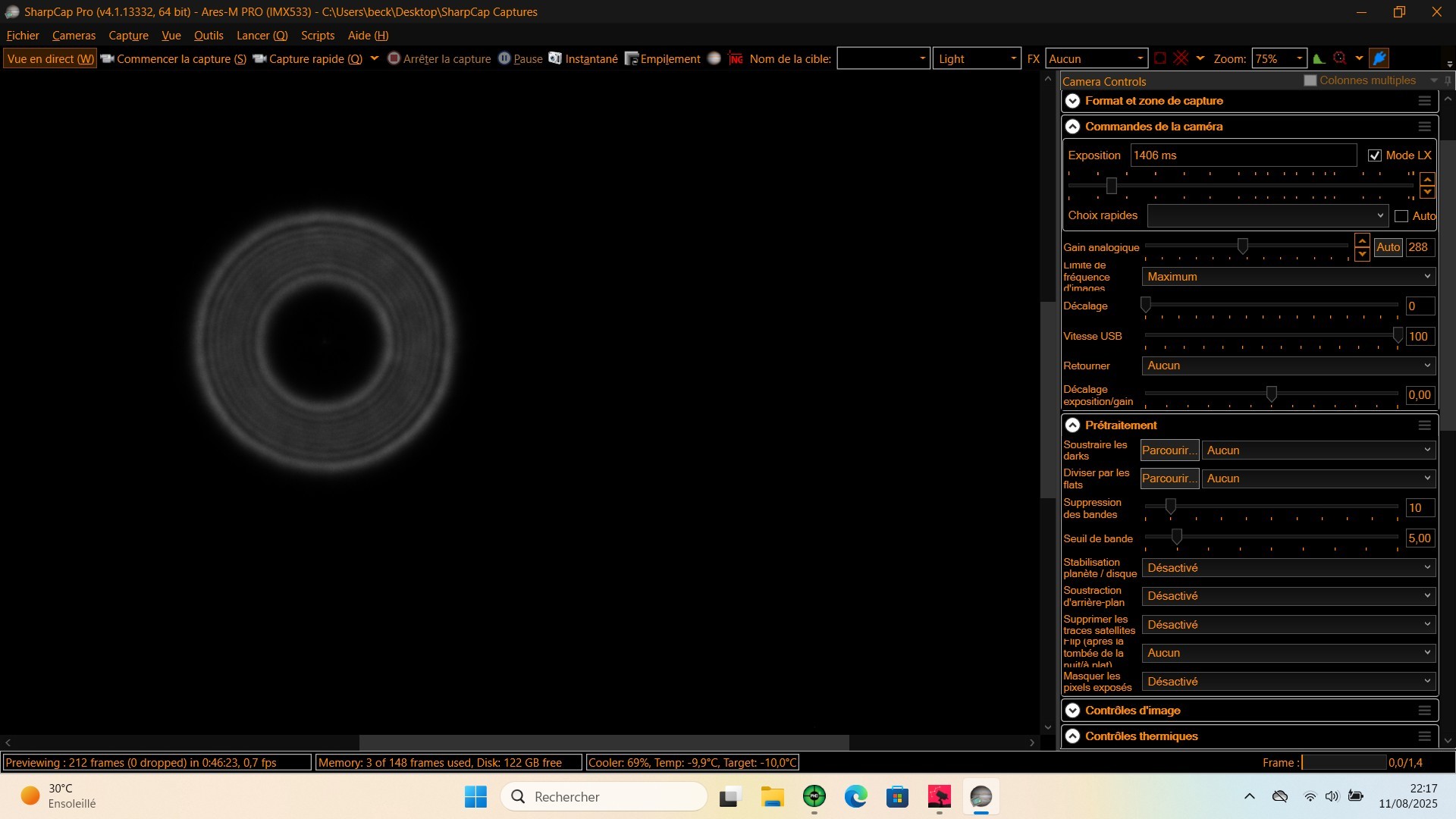Viewport: 1456px width, 819px height.
Task: Show the green histogram icon
Action: point(1319,58)
